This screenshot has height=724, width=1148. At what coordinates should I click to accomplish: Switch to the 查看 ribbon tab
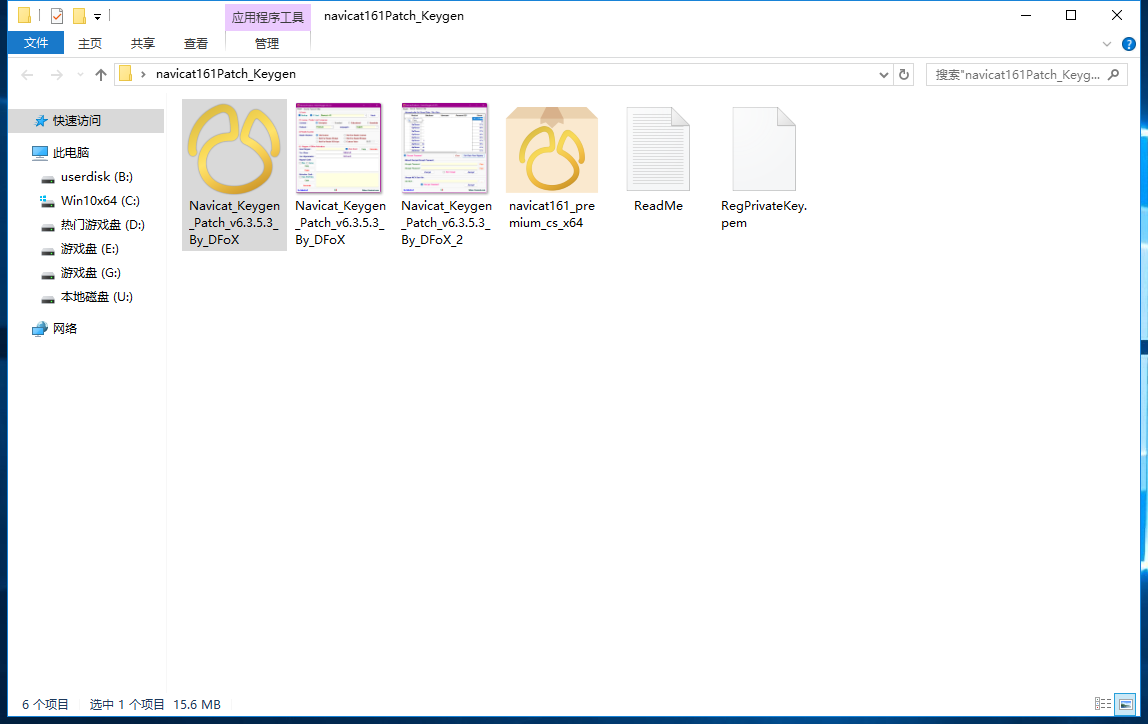[x=196, y=43]
